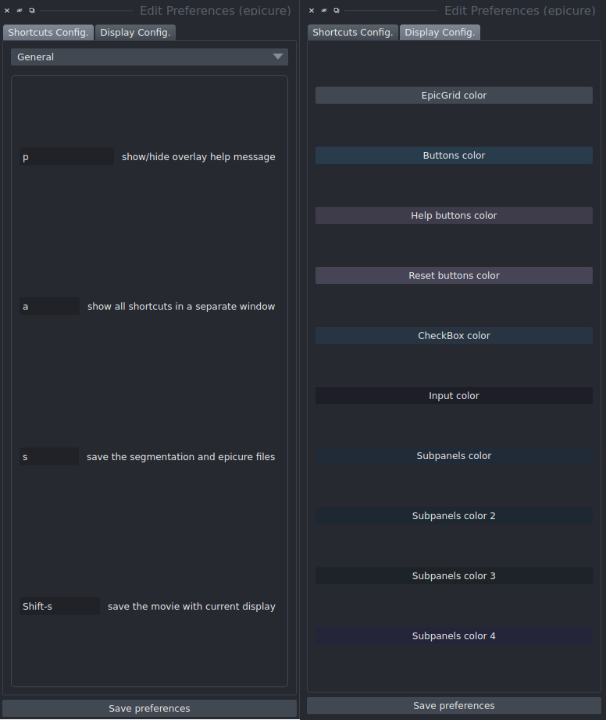The image size is (606, 720).
Task: Set the Reset buttons color
Action: pos(454,276)
